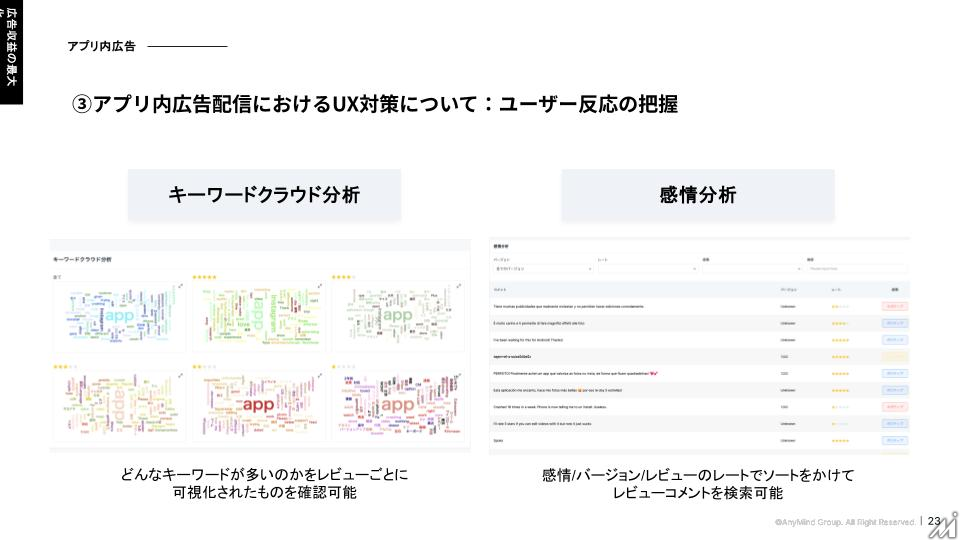Viewport: 960px width, 540px height.
Task: Open the one-star word cloud image
Action: click(x=398, y=405)
